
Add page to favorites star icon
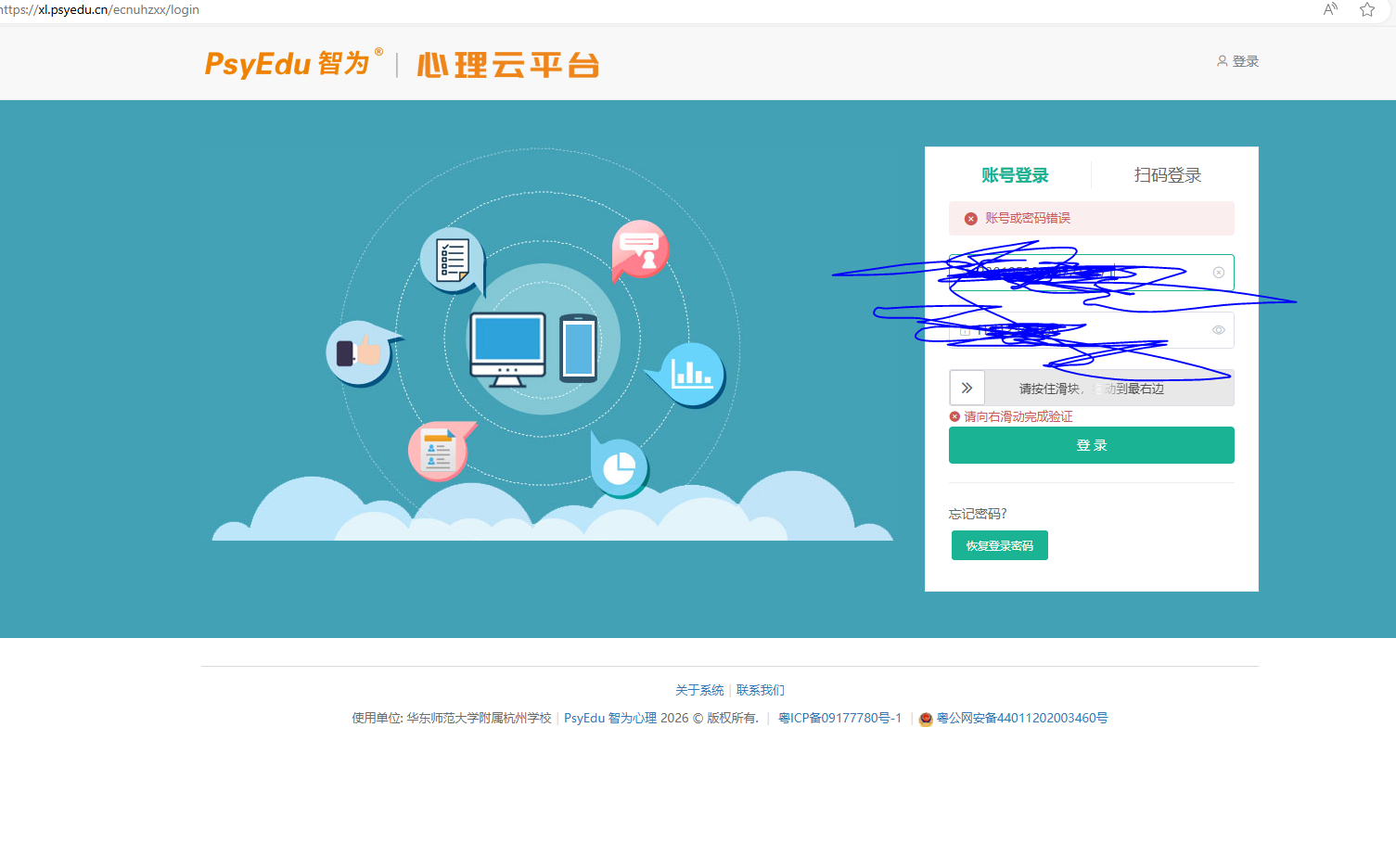click(1367, 9)
